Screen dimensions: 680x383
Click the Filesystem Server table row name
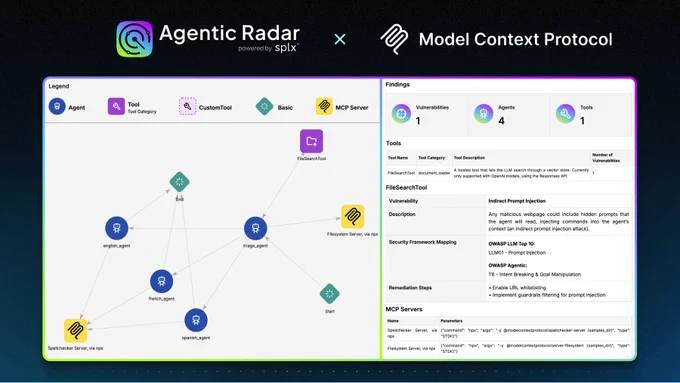tap(411, 348)
